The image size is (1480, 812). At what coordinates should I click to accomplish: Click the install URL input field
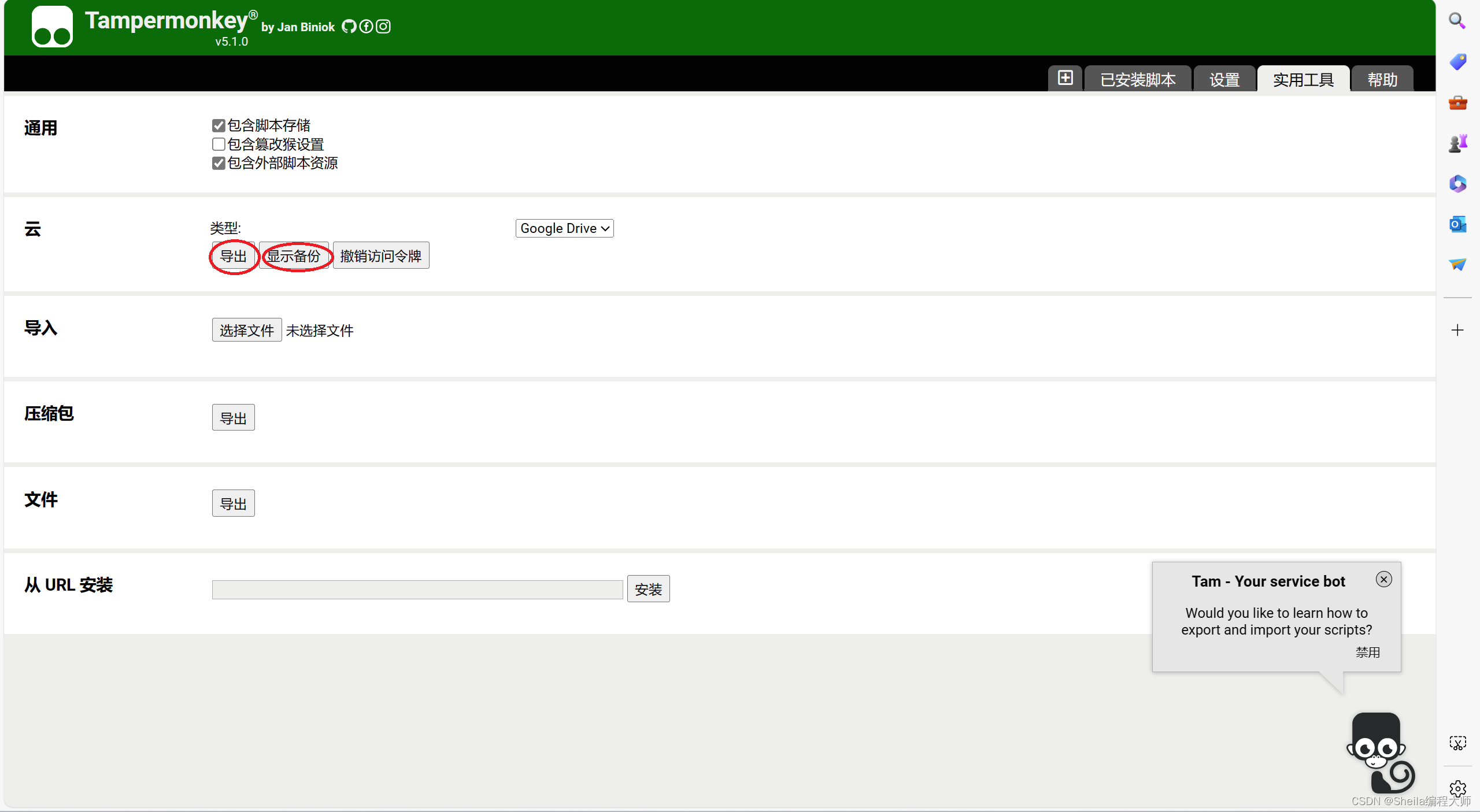[x=417, y=589]
